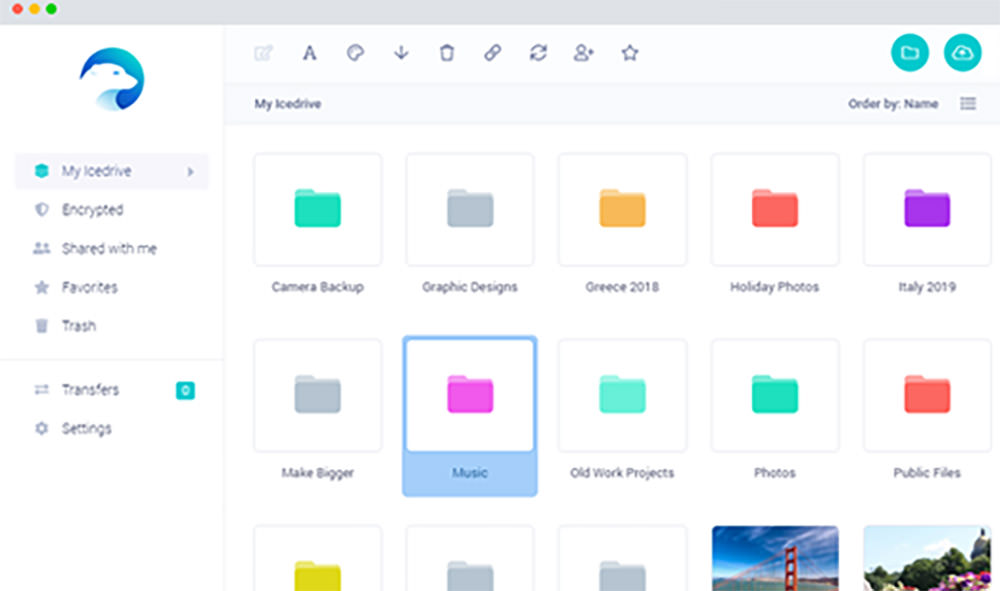Click the new folder round button
The height and width of the screenshot is (591, 1000).
click(910, 52)
